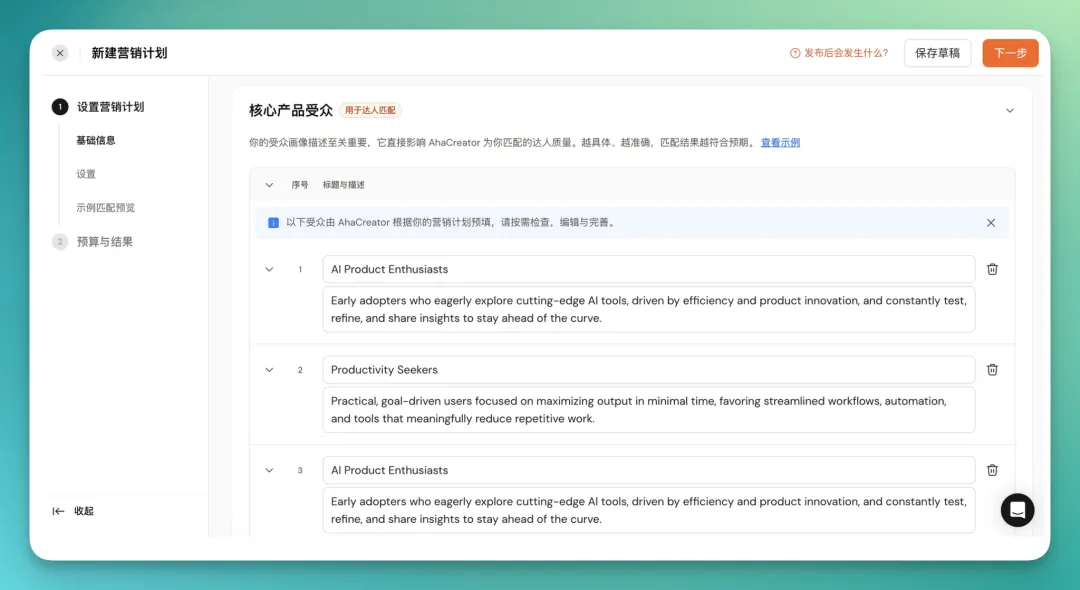Image resolution: width=1080 pixels, height=590 pixels.
Task: Select 设置 in the sidebar
Action: click(85, 173)
